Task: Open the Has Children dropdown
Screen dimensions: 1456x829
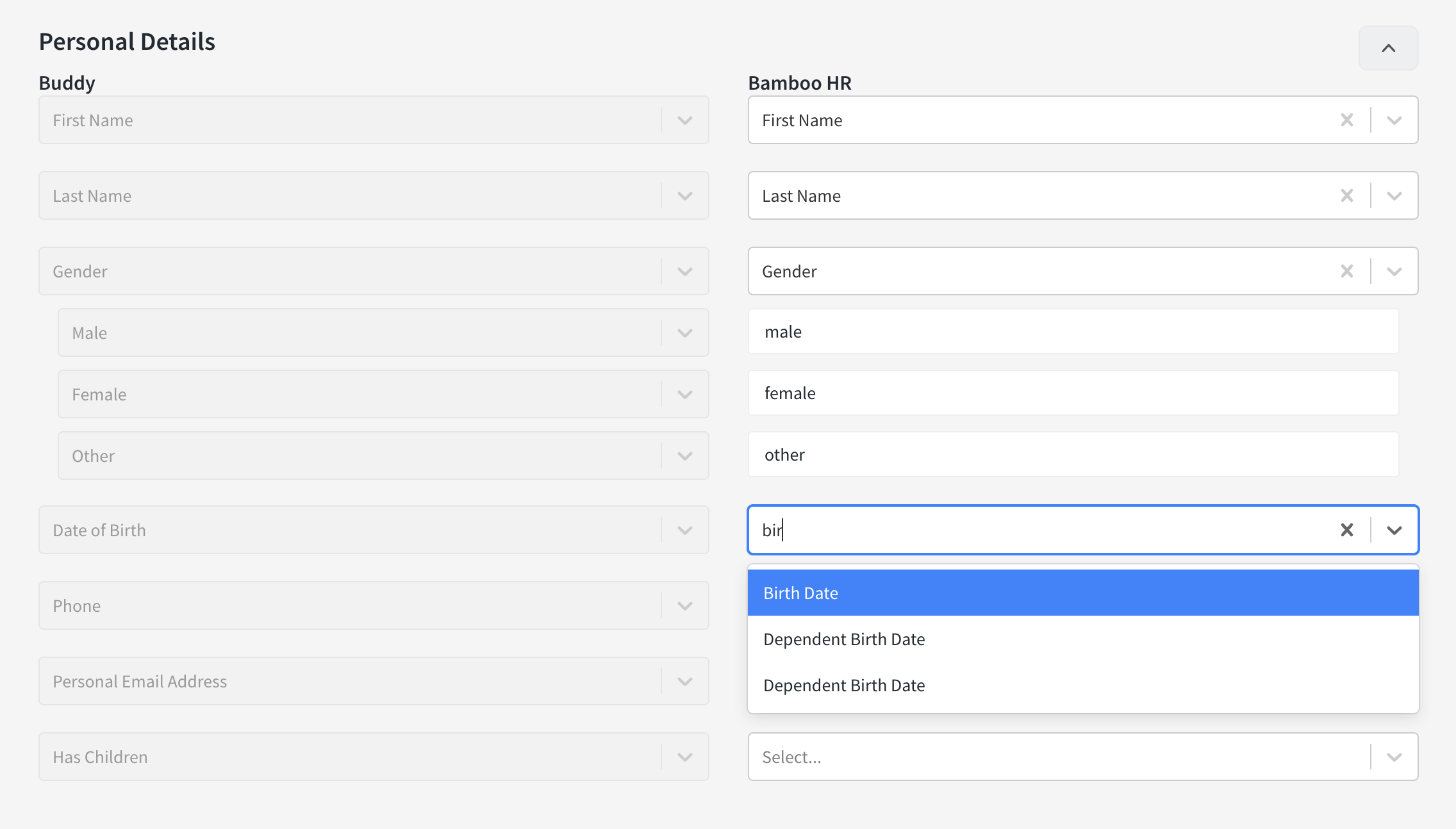Action: click(x=683, y=757)
